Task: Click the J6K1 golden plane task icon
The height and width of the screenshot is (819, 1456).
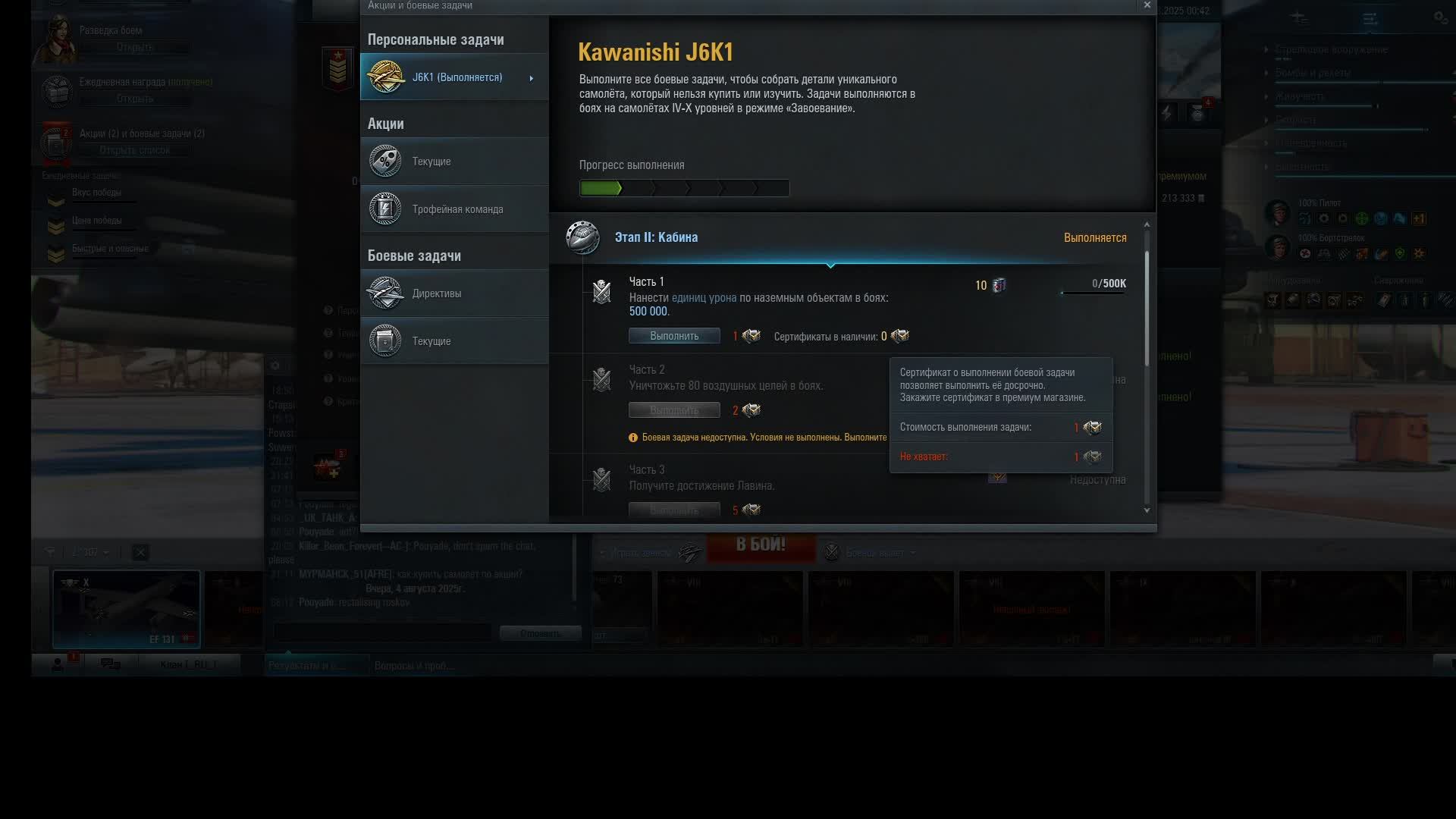Action: tap(385, 77)
